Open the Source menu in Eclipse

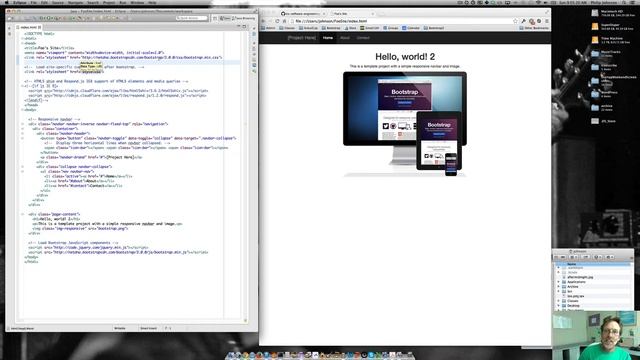point(58,2)
